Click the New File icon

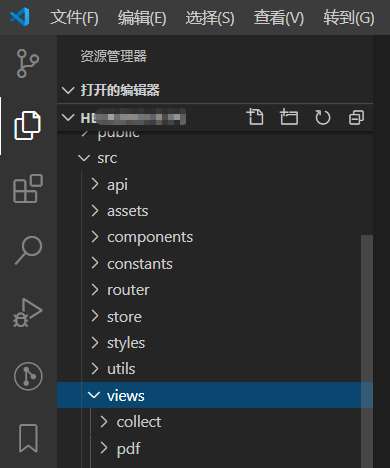pyautogui.click(x=255, y=117)
